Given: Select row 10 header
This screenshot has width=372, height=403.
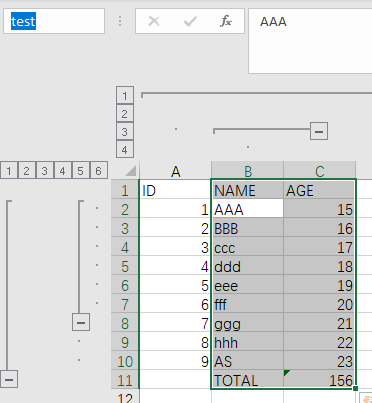Looking at the screenshot, I should (125, 361).
